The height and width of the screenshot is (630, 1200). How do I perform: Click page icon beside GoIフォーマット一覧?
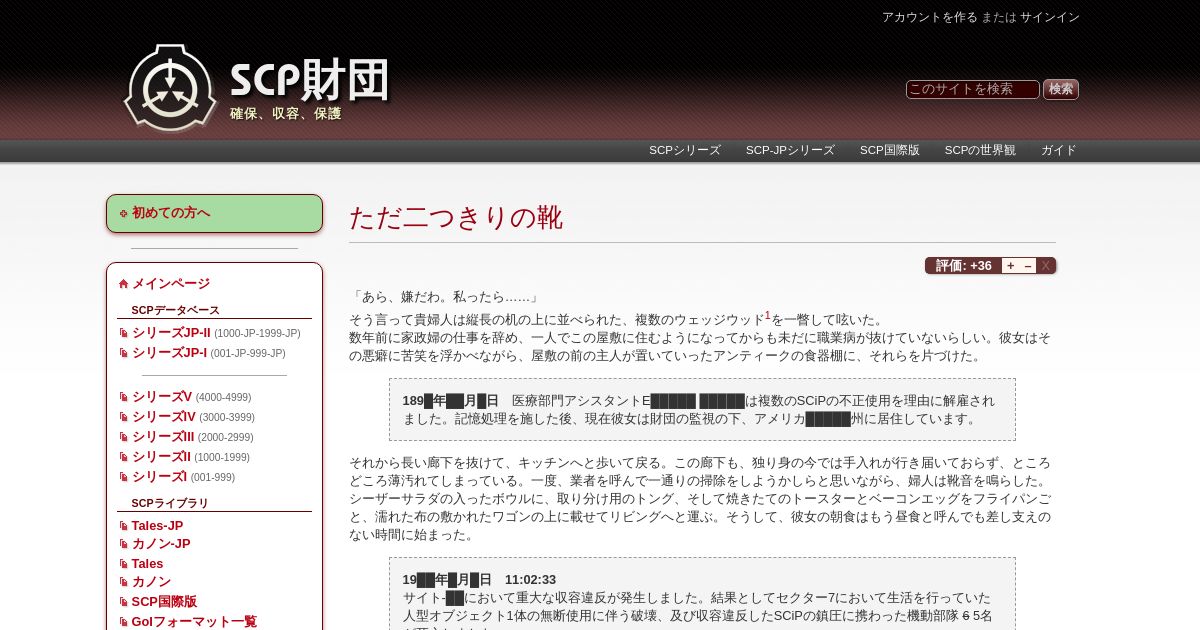123,622
